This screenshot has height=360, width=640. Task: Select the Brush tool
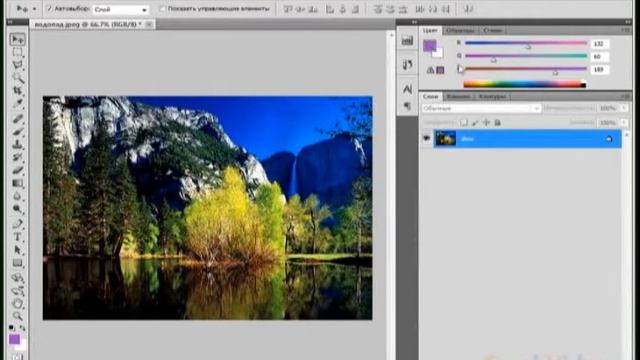point(17,131)
